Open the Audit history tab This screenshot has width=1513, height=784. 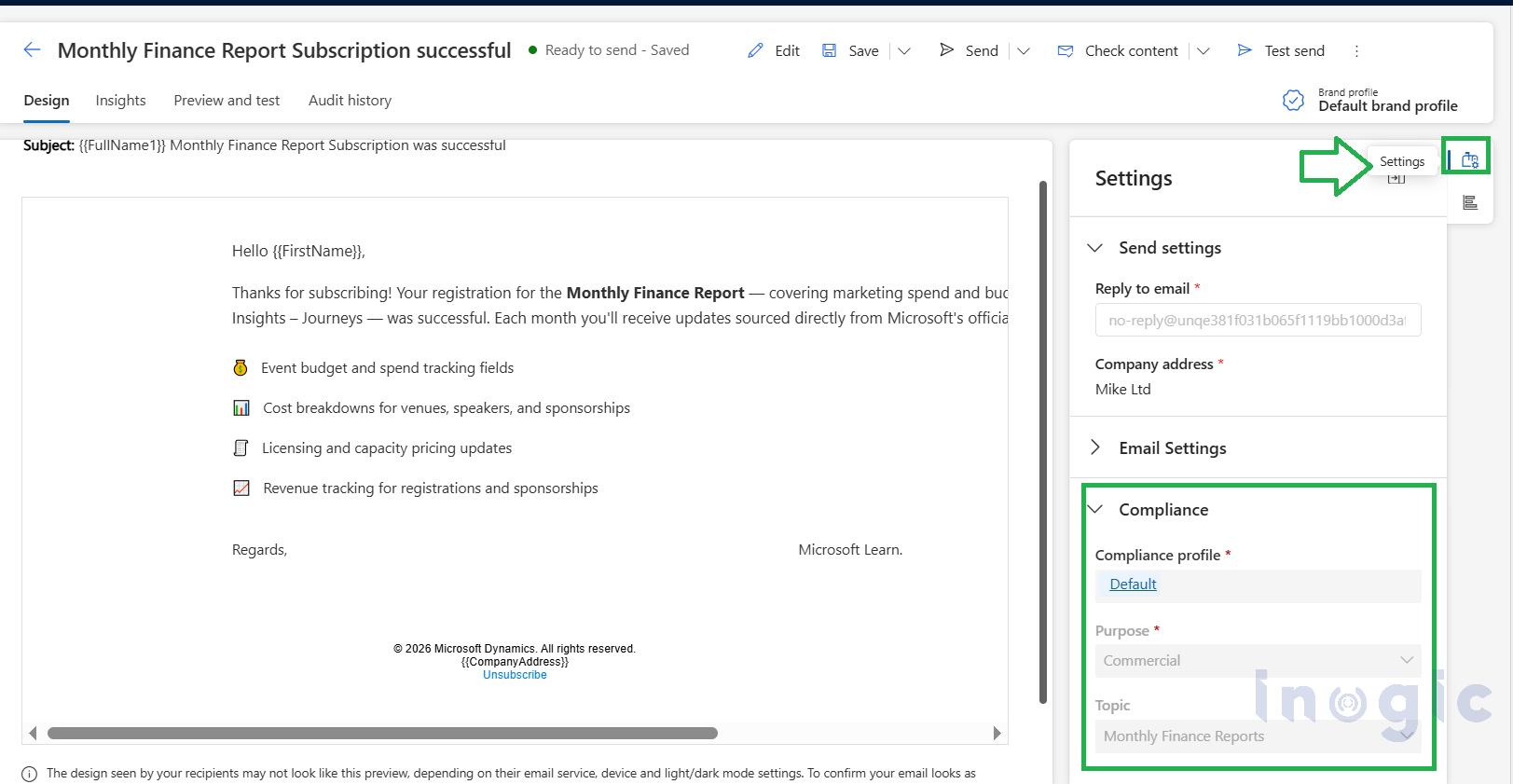point(350,101)
